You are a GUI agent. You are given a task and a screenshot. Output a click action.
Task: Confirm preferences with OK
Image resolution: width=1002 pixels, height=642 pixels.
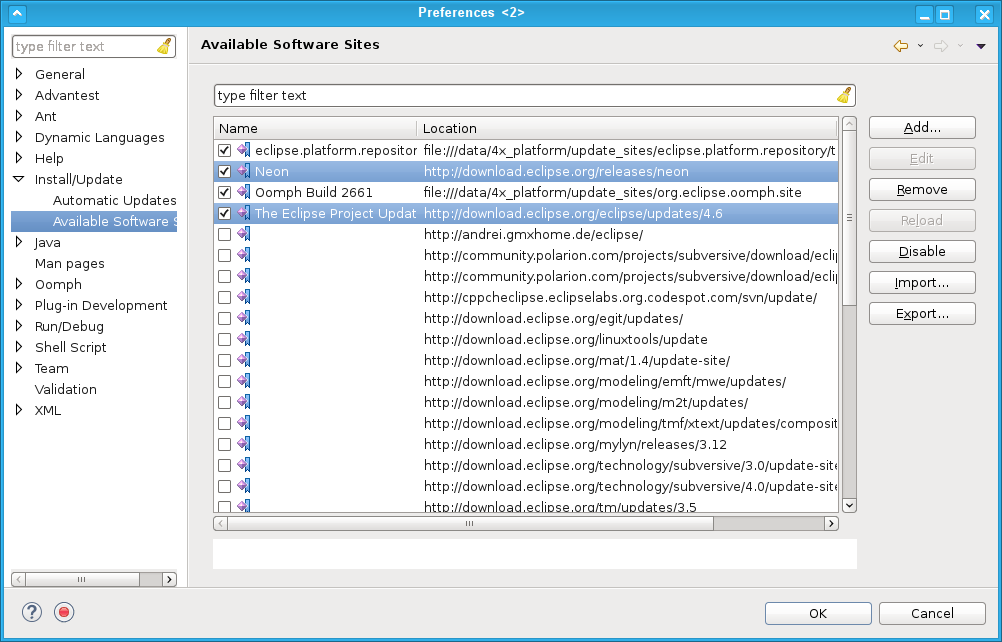pos(818,613)
